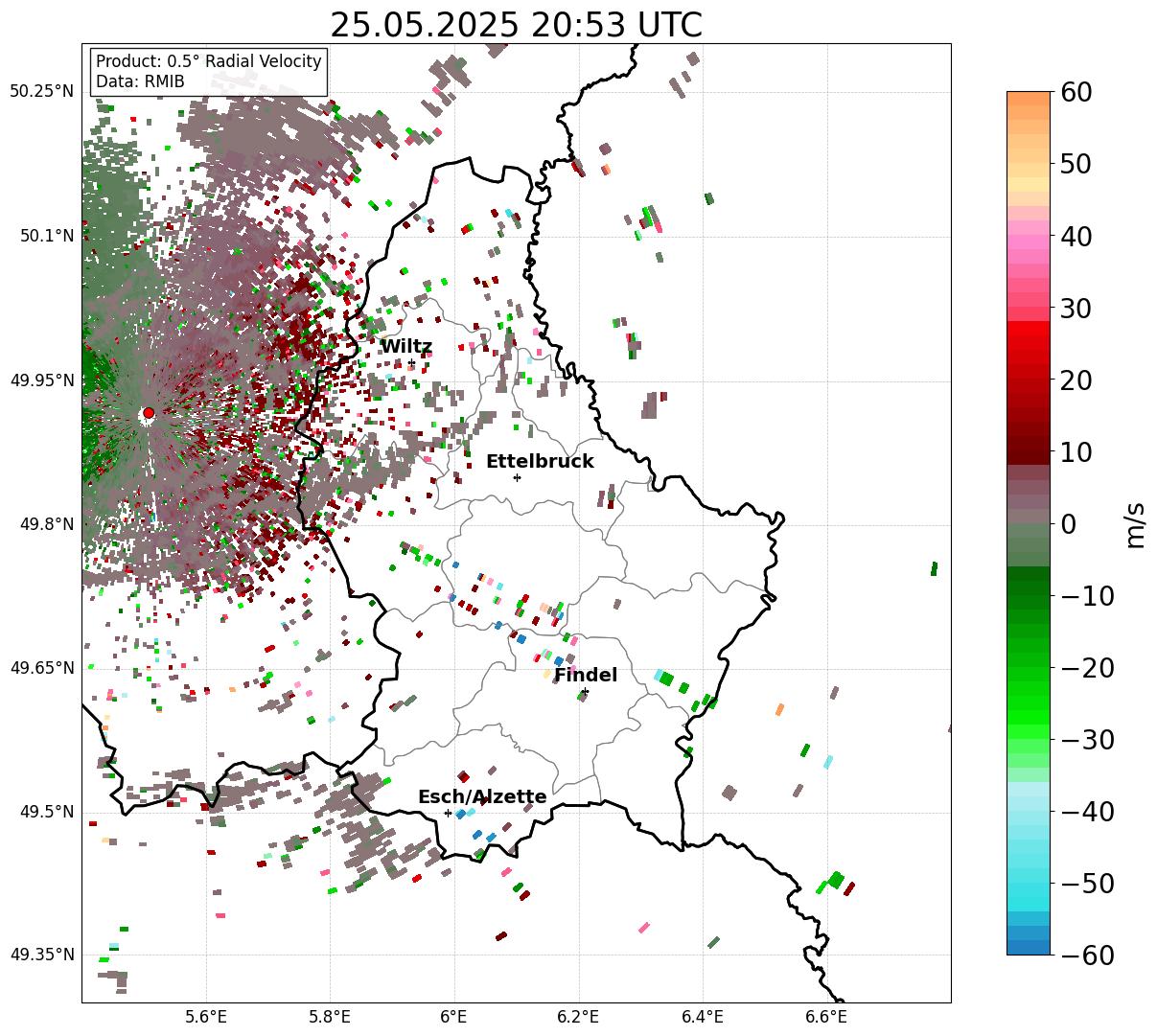Viewport: 1157px width, 1036px height.
Task: Click the −50 tick label on colorbar
Action: (1087, 884)
